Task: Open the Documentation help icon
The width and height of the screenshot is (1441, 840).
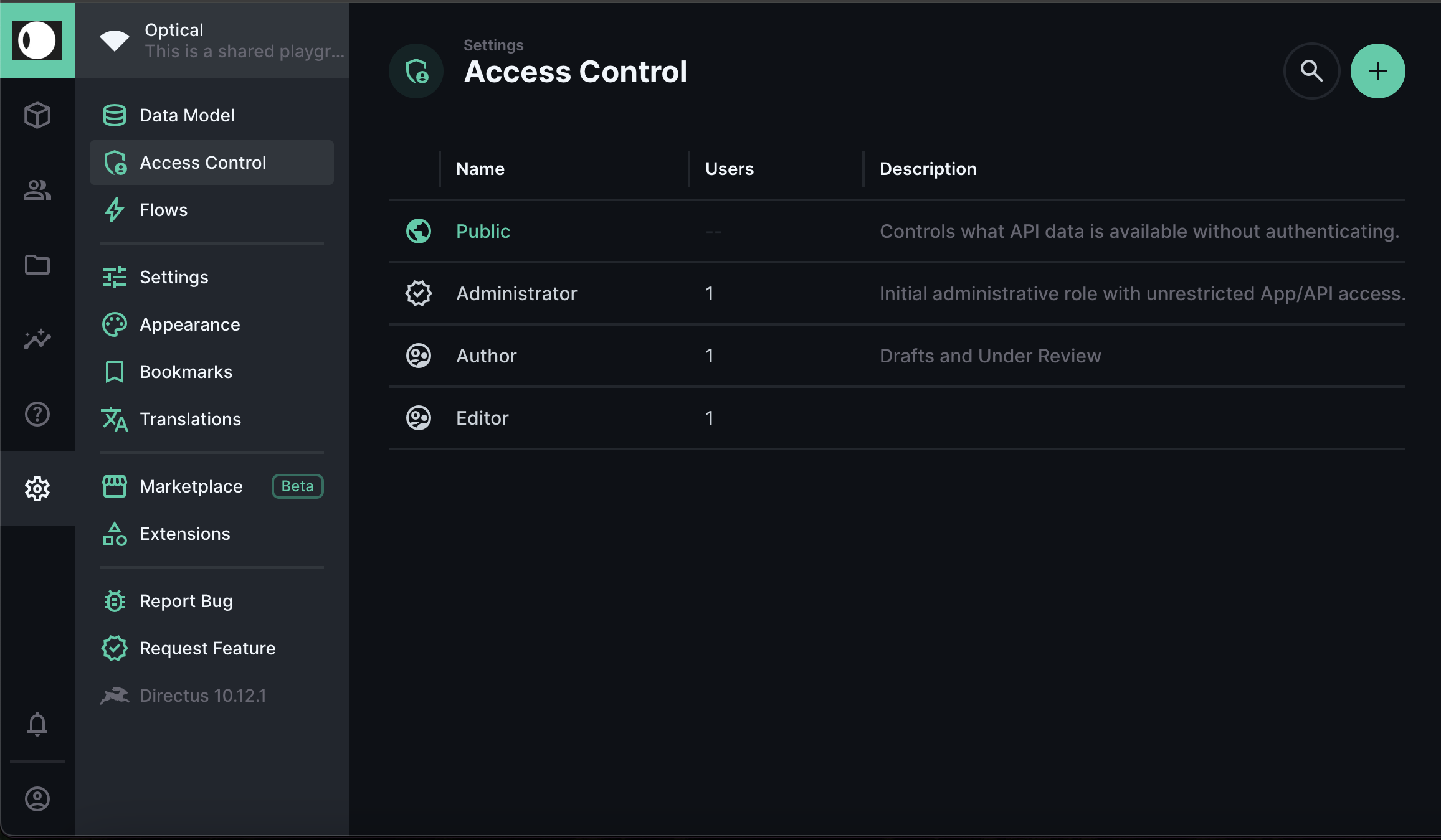Action: (x=37, y=414)
